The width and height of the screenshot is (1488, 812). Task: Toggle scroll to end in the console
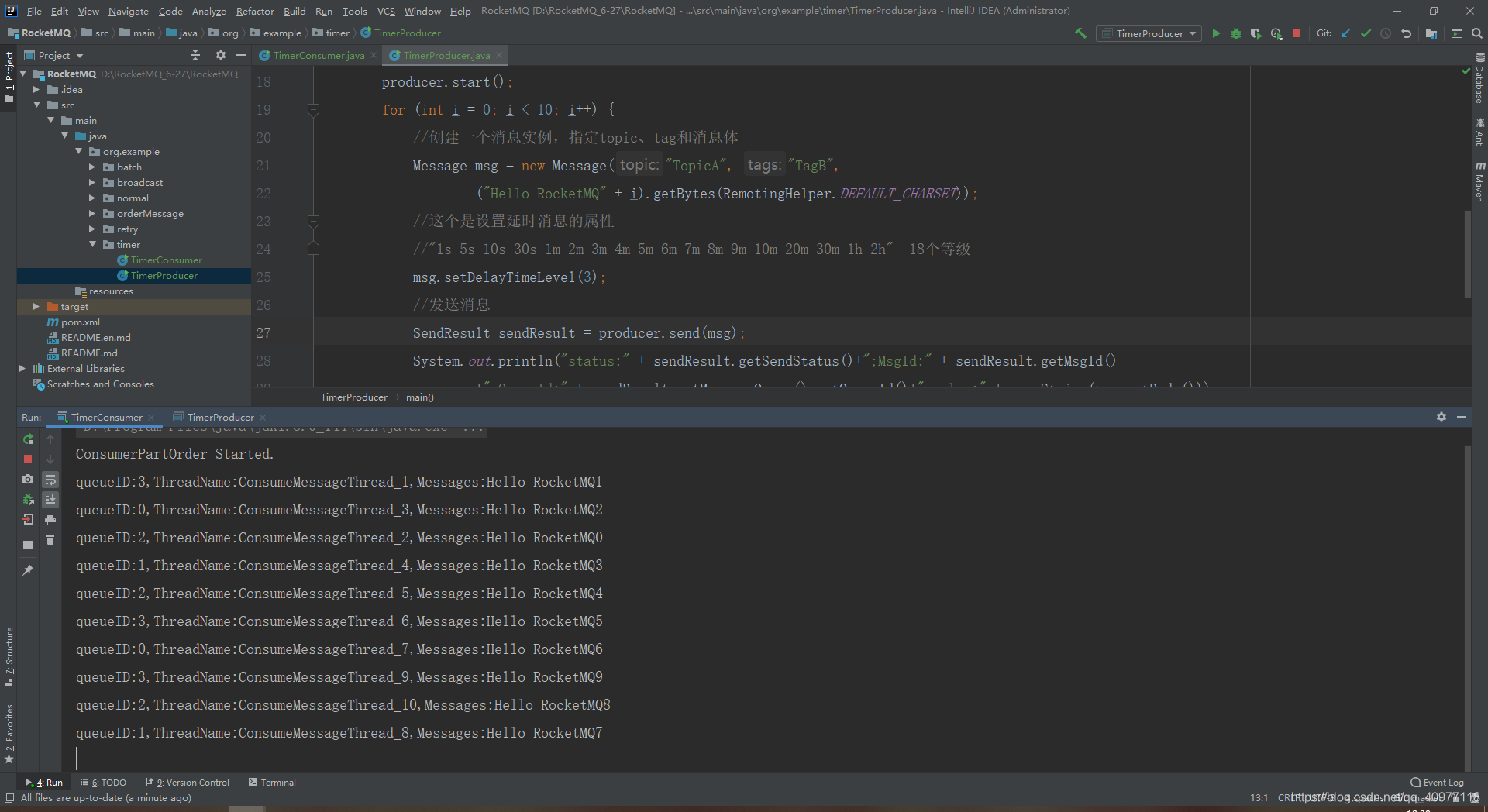[50, 500]
